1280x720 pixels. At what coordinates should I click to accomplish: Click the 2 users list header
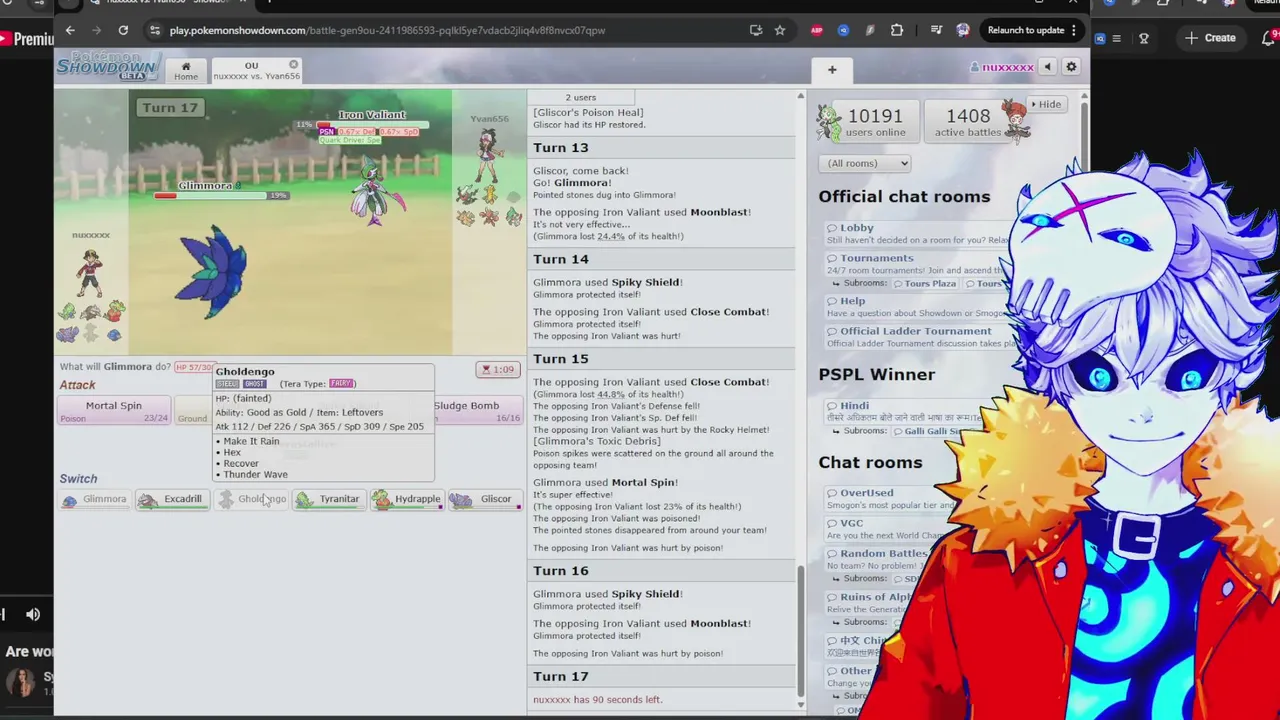click(x=580, y=97)
